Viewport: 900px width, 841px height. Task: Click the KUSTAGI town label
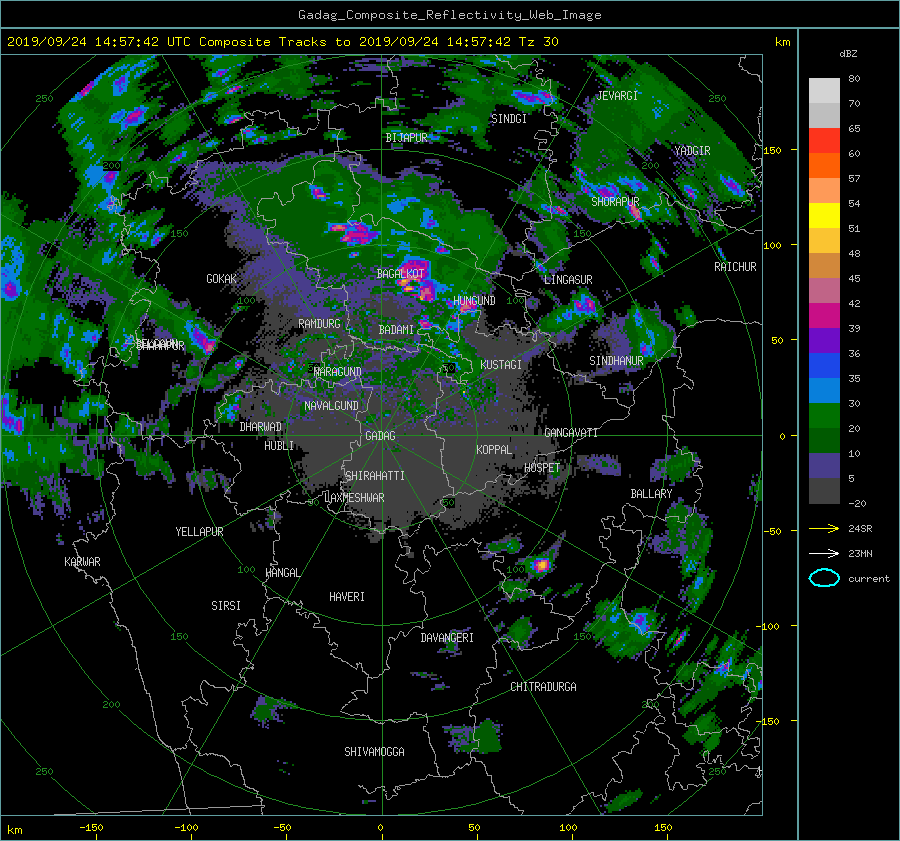coord(501,365)
